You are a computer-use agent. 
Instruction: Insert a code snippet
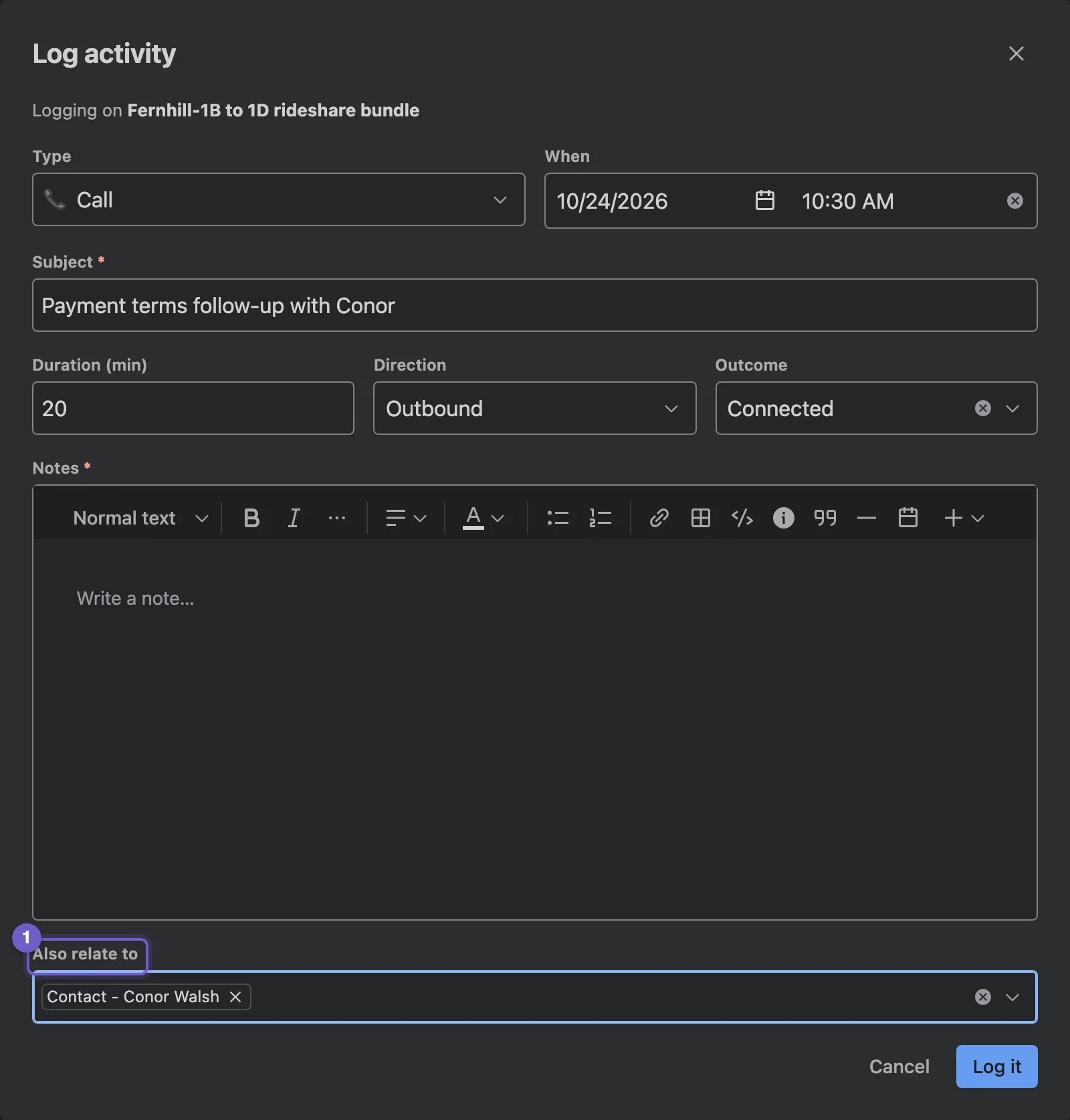(x=742, y=518)
